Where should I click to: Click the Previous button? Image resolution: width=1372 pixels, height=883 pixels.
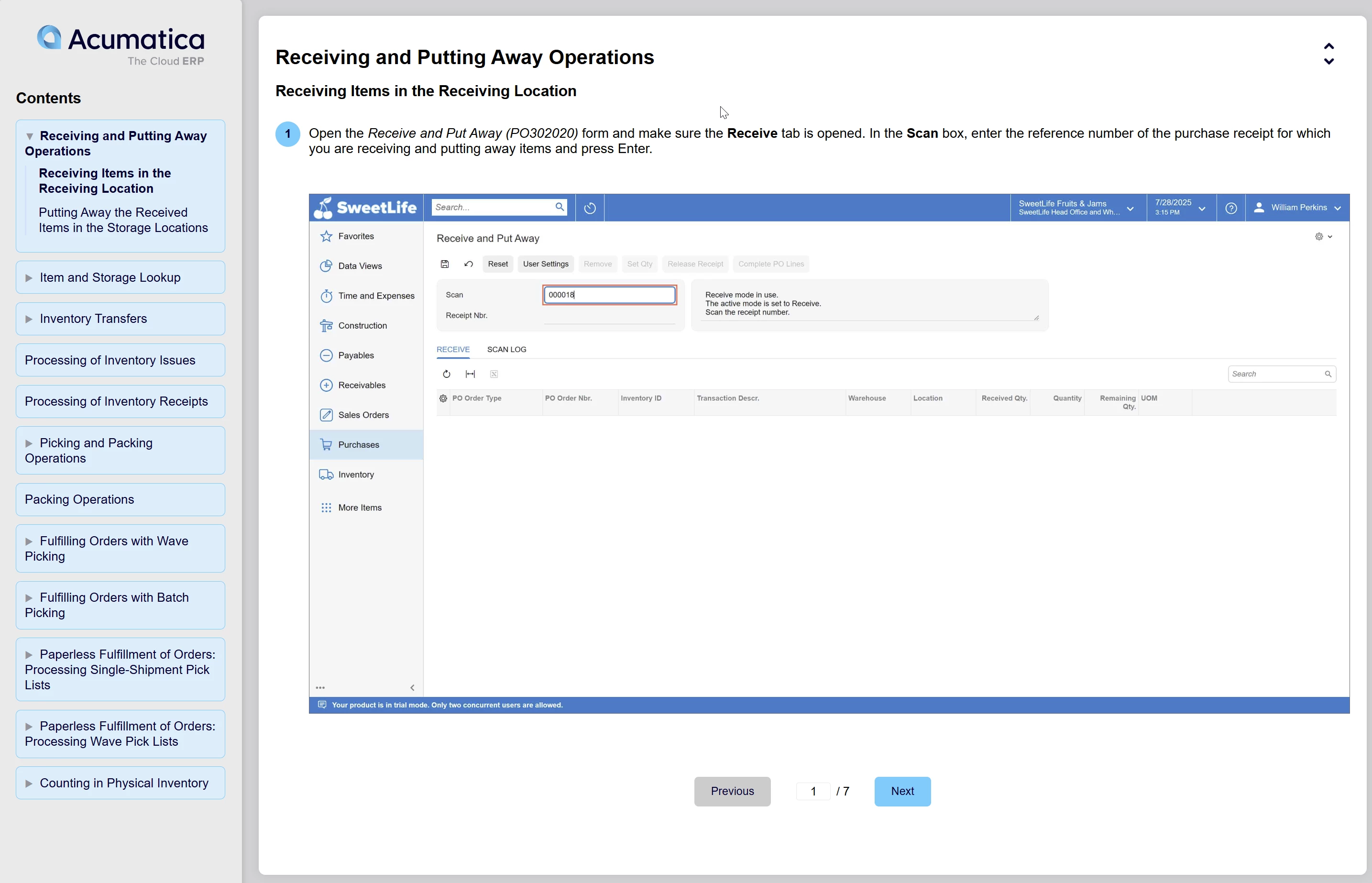click(732, 791)
